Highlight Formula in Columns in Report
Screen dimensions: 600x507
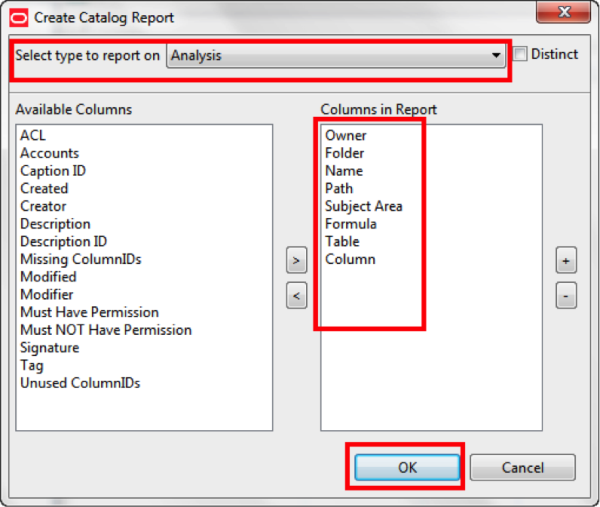[x=351, y=224]
